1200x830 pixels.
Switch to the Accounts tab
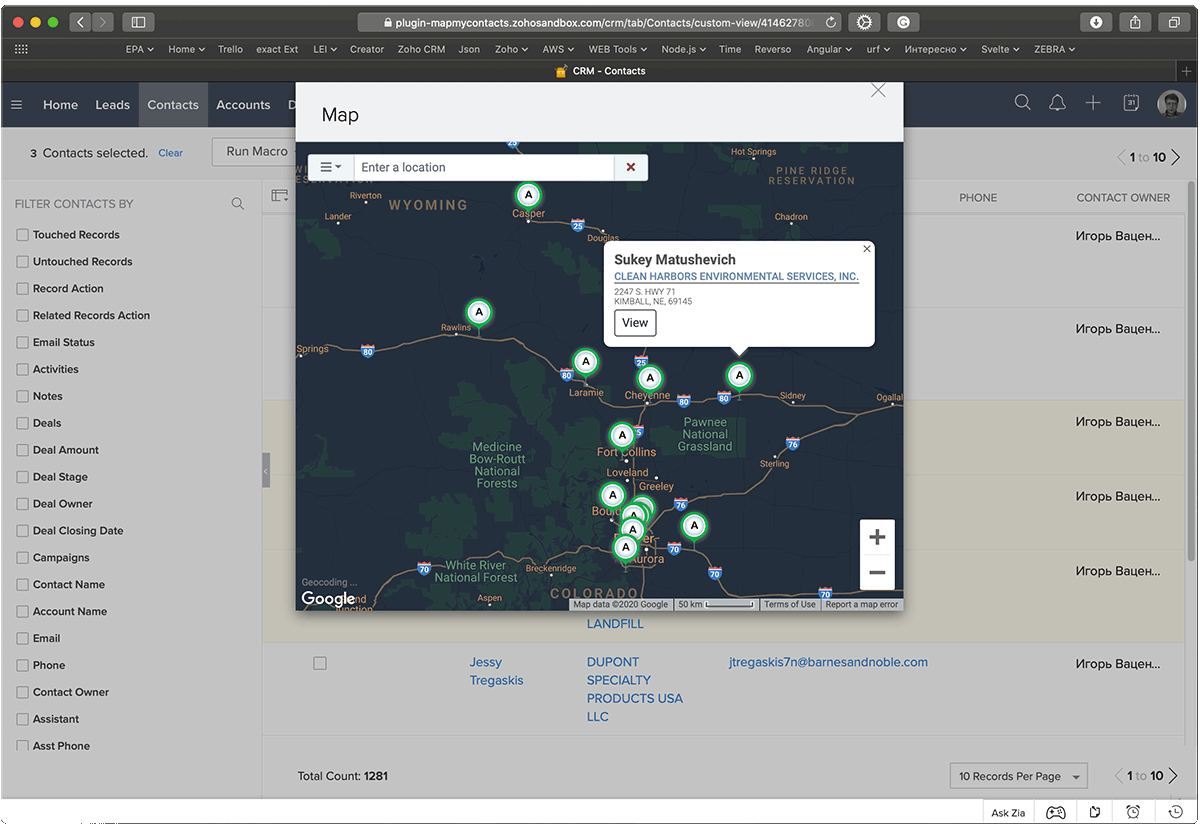coord(243,105)
